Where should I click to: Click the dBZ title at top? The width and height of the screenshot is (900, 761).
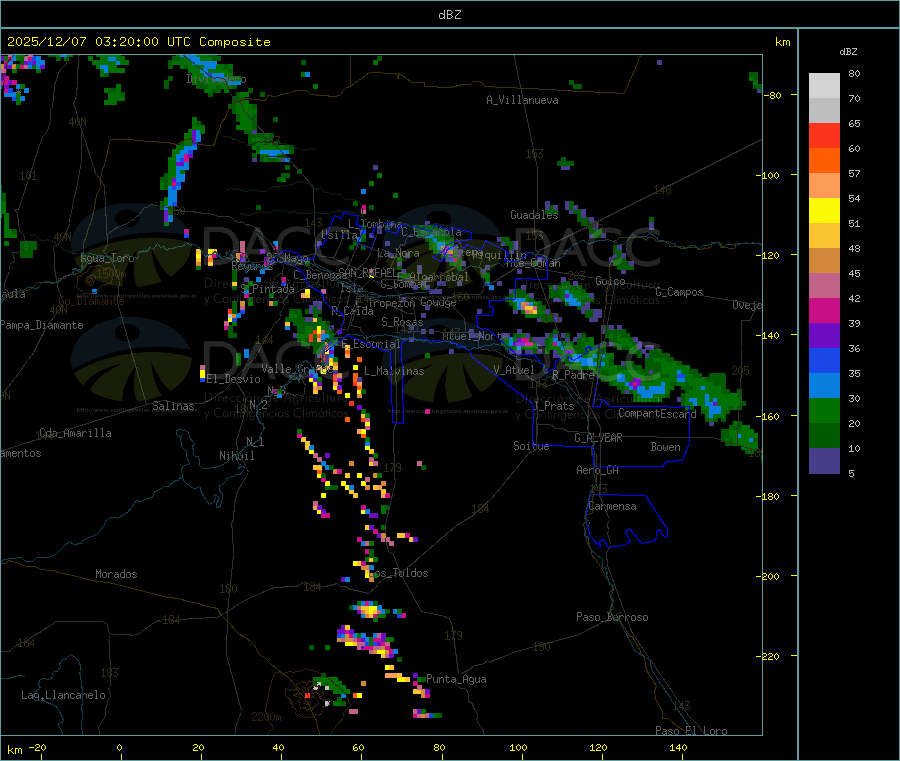click(450, 15)
